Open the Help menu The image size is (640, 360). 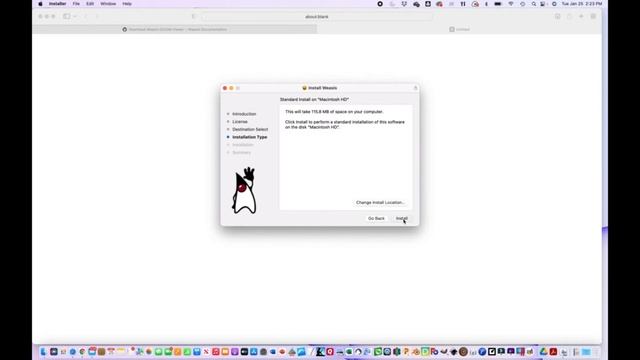tap(127, 4)
